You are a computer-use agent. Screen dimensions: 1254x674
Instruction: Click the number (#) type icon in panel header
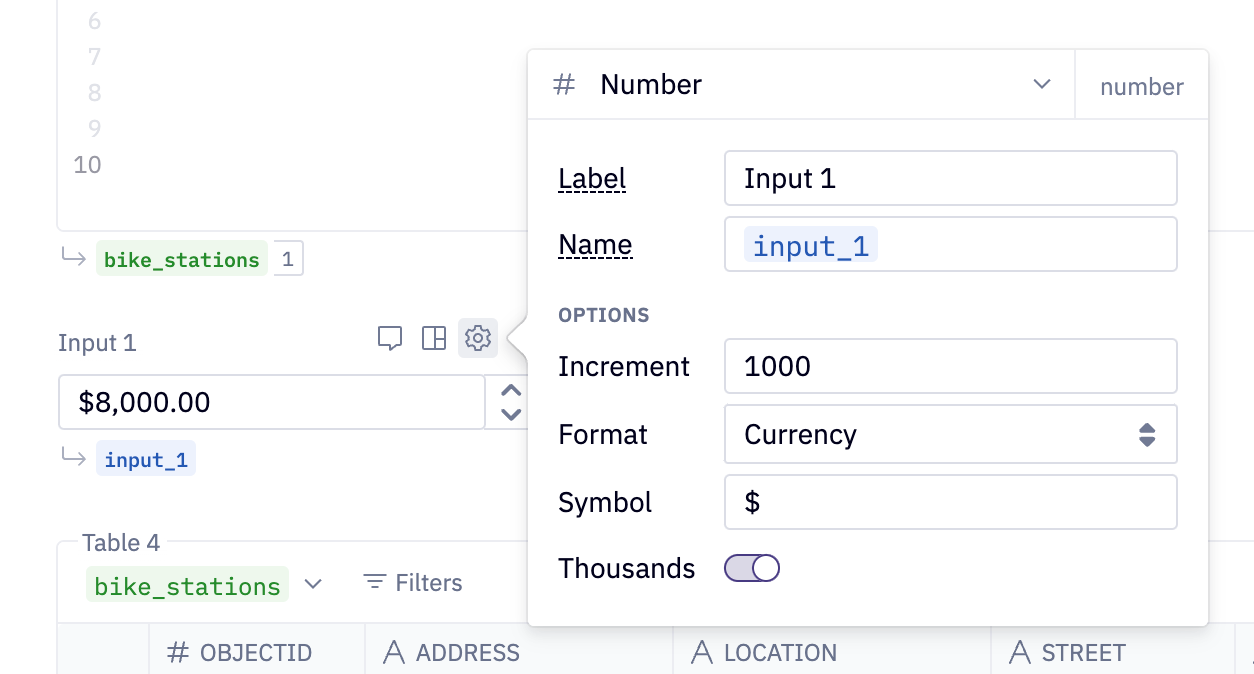(563, 84)
